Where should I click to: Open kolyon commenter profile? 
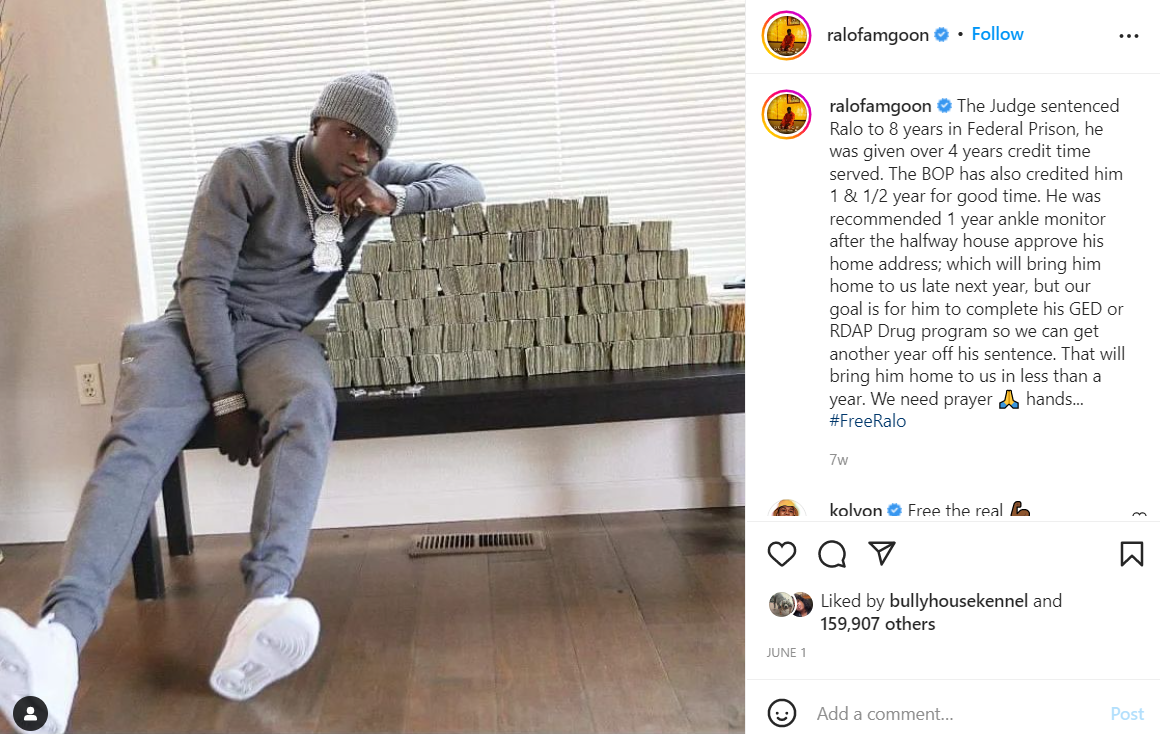coord(855,511)
